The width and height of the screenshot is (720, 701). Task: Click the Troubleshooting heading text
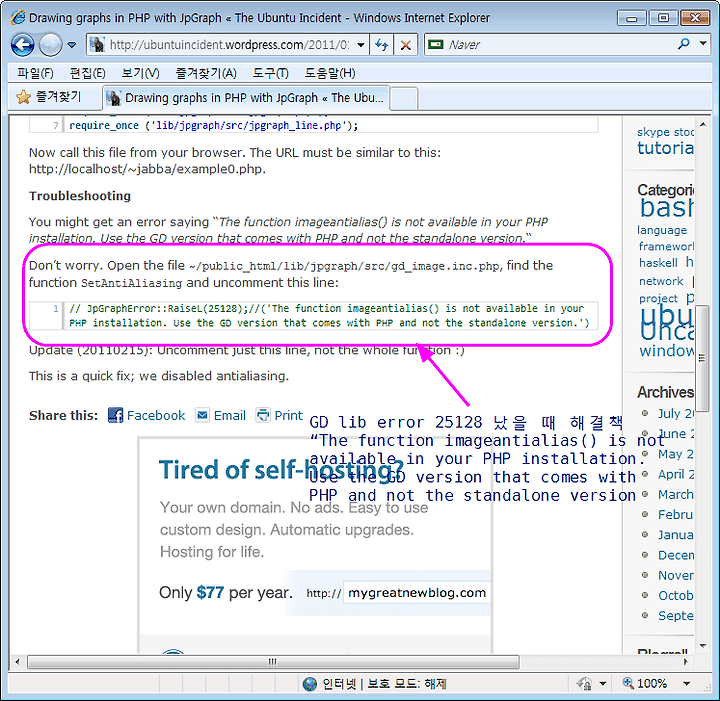pyautogui.click(x=80, y=196)
